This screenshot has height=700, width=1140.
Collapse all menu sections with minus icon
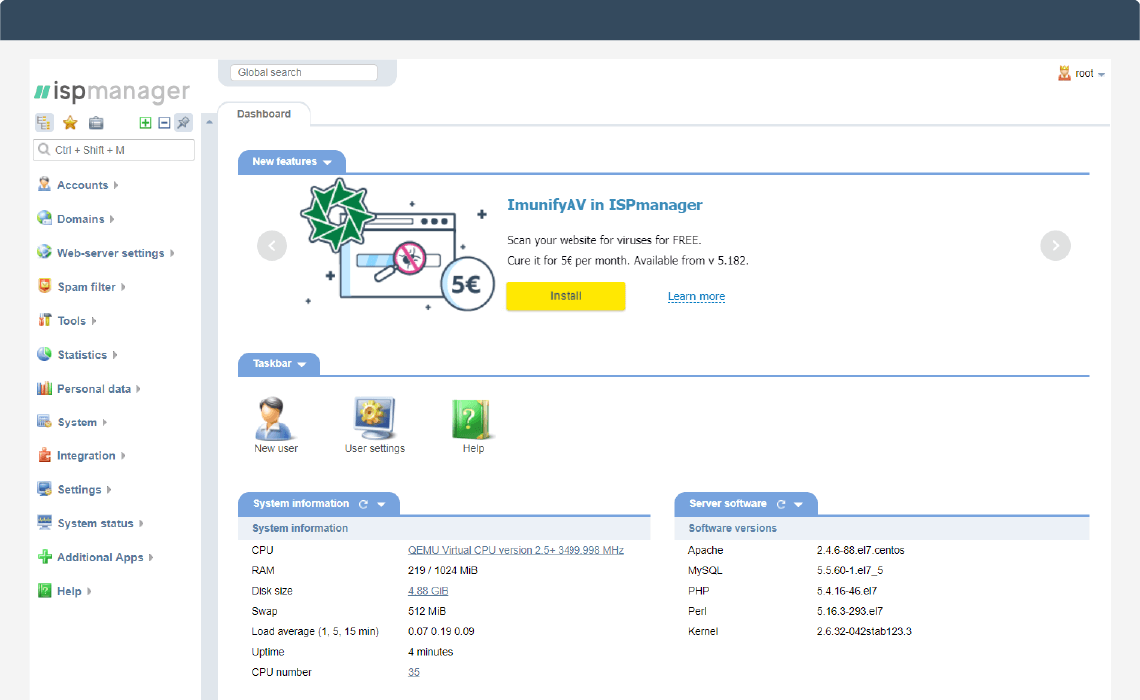coord(165,123)
